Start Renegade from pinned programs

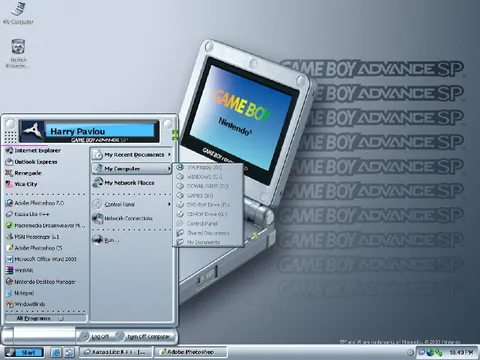pyautogui.click(x=23, y=173)
